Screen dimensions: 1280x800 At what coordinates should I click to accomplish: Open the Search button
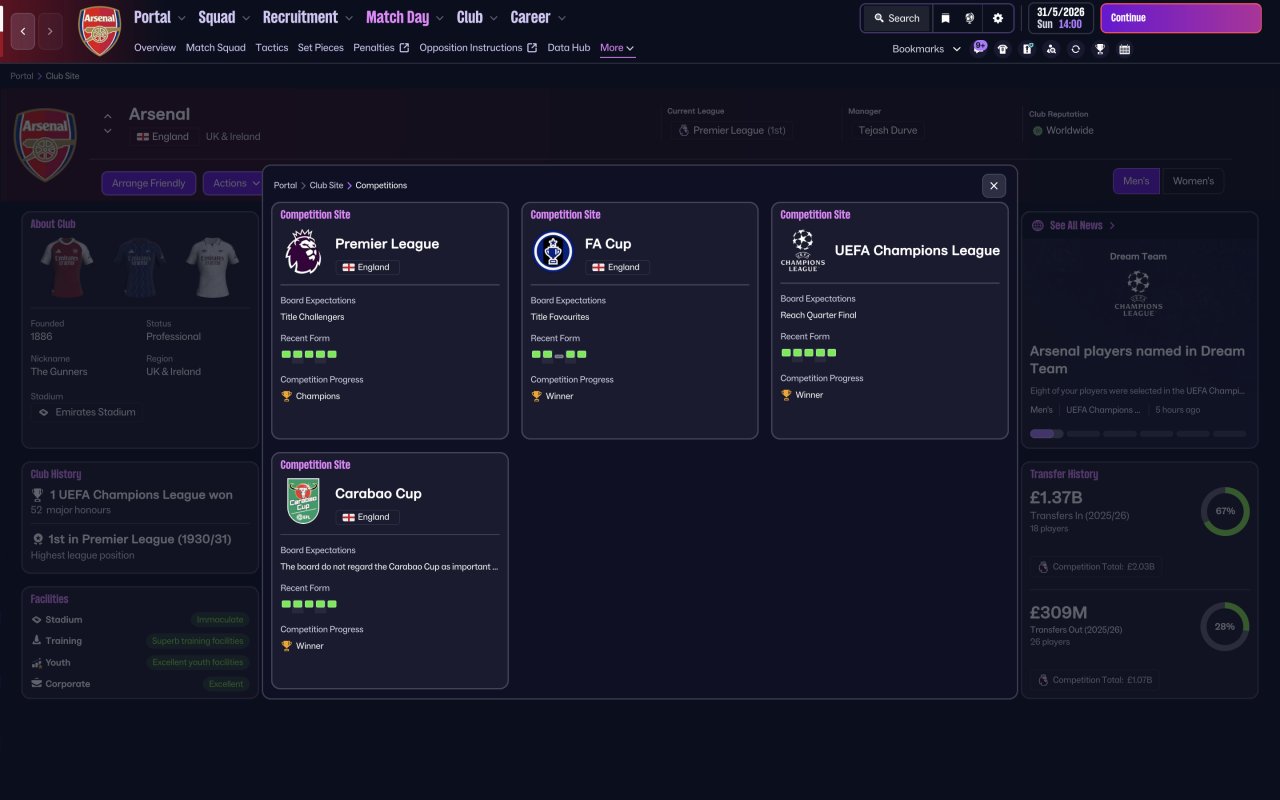[x=896, y=18]
